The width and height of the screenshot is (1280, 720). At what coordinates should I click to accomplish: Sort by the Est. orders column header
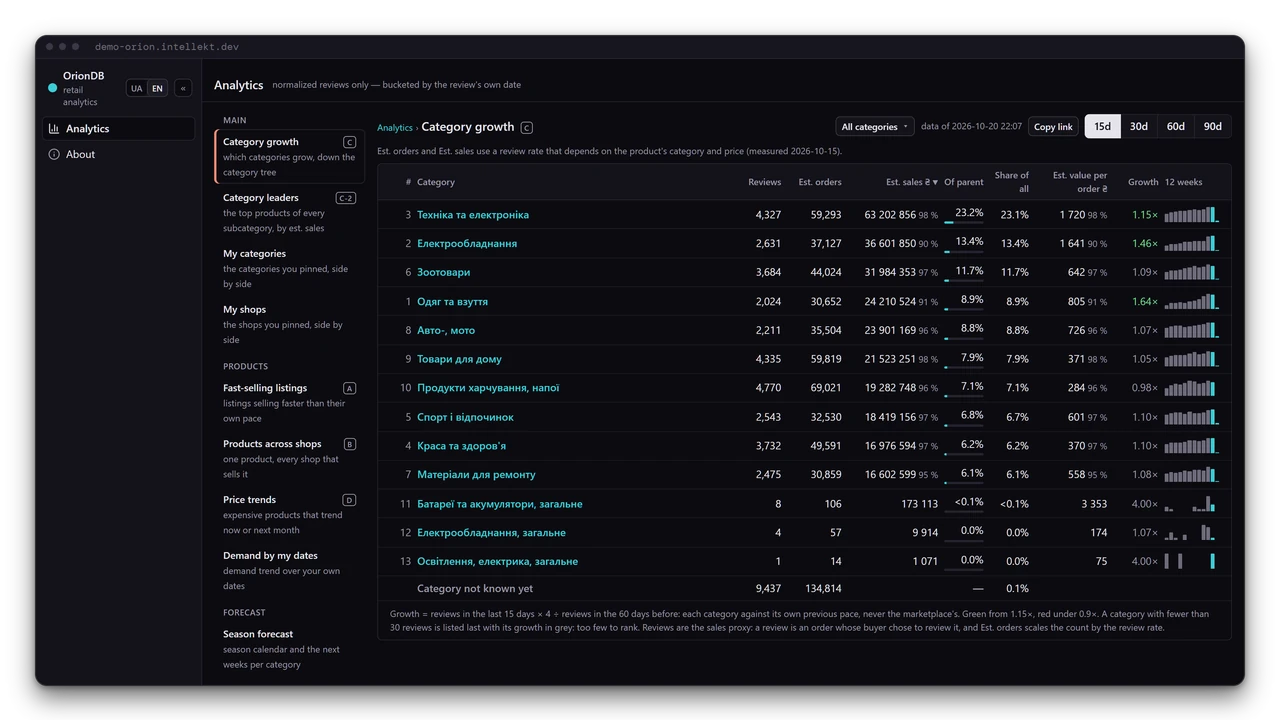(820, 182)
